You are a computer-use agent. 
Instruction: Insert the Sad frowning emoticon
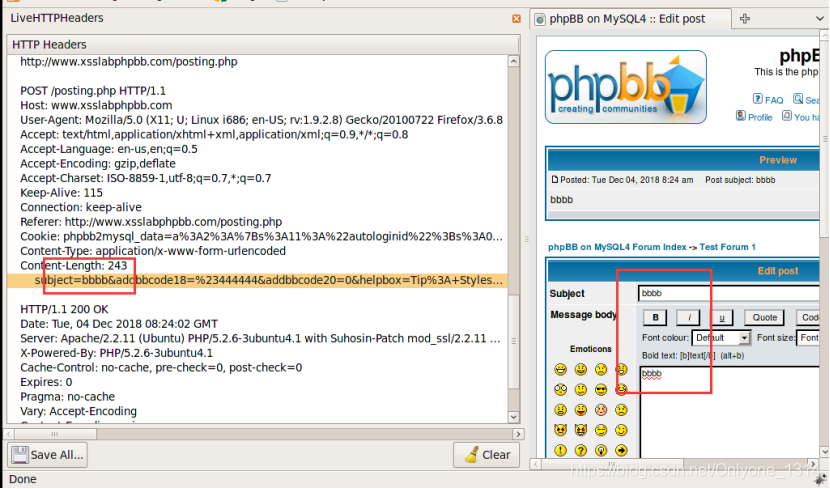601,369
